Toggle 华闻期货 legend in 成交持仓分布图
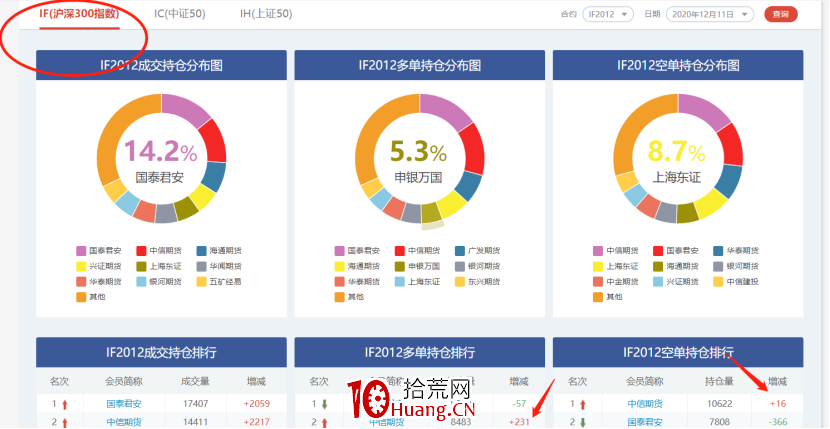The height and width of the screenshot is (429, 830). [219, 266]
